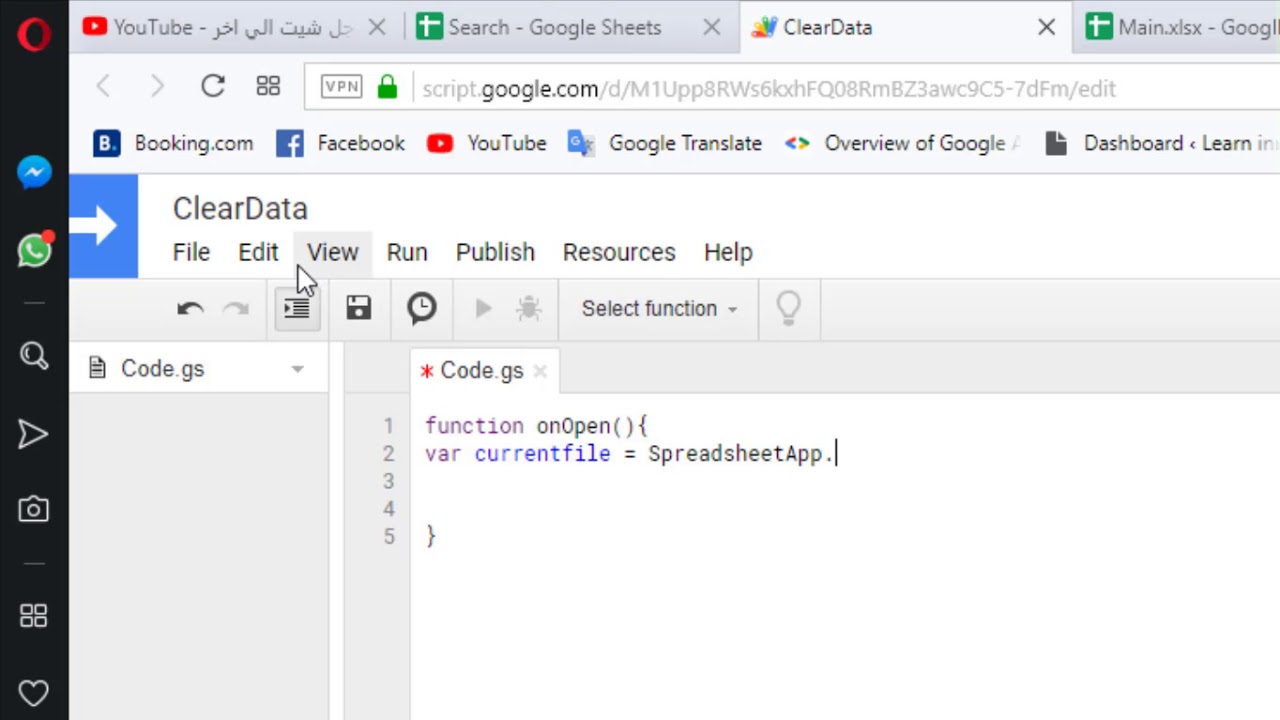Open the Help menu
This screenshot has width=1280, height=720.
tap(728, 252)
